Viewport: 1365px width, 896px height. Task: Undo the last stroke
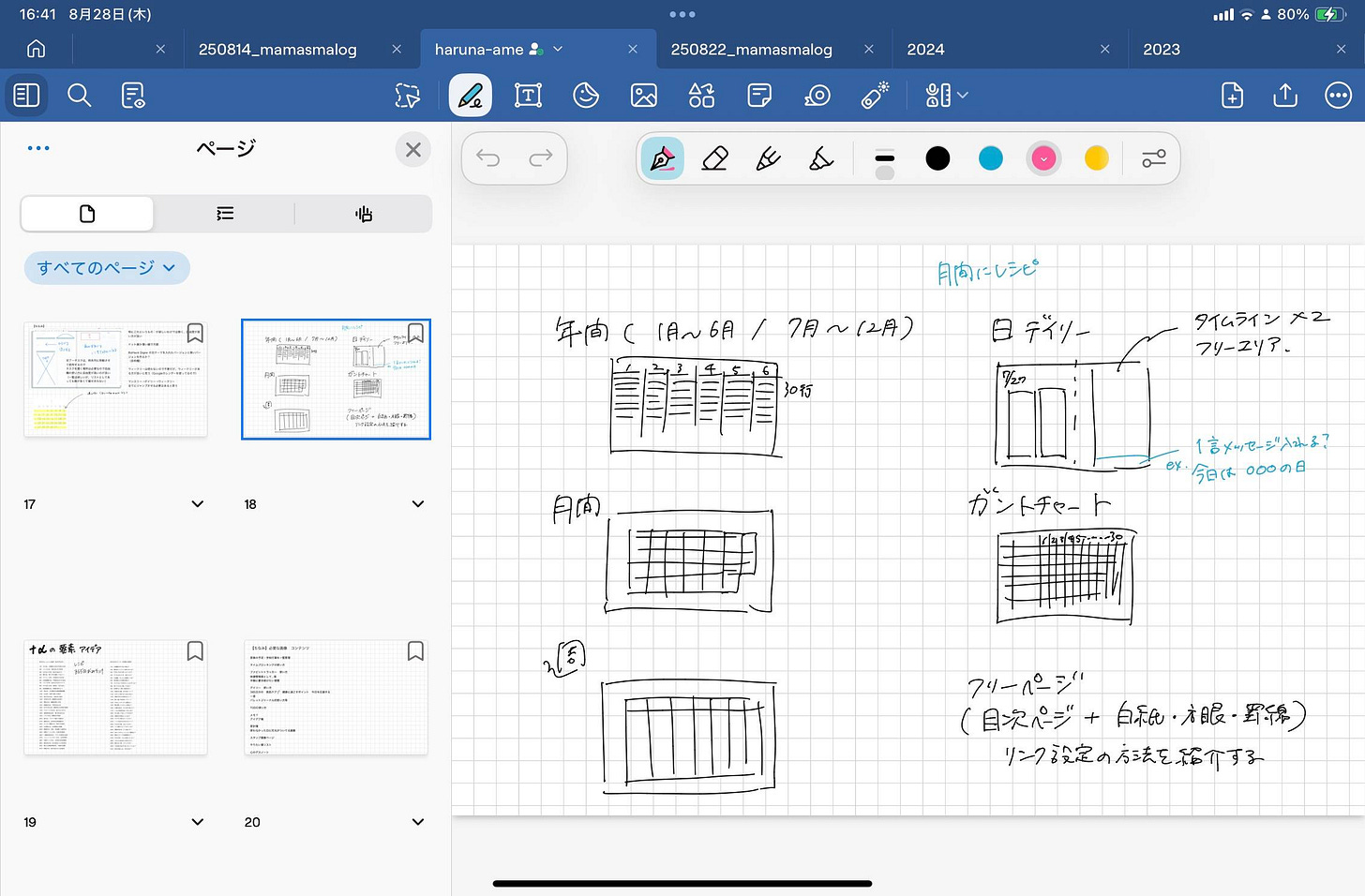coord(487,158)
